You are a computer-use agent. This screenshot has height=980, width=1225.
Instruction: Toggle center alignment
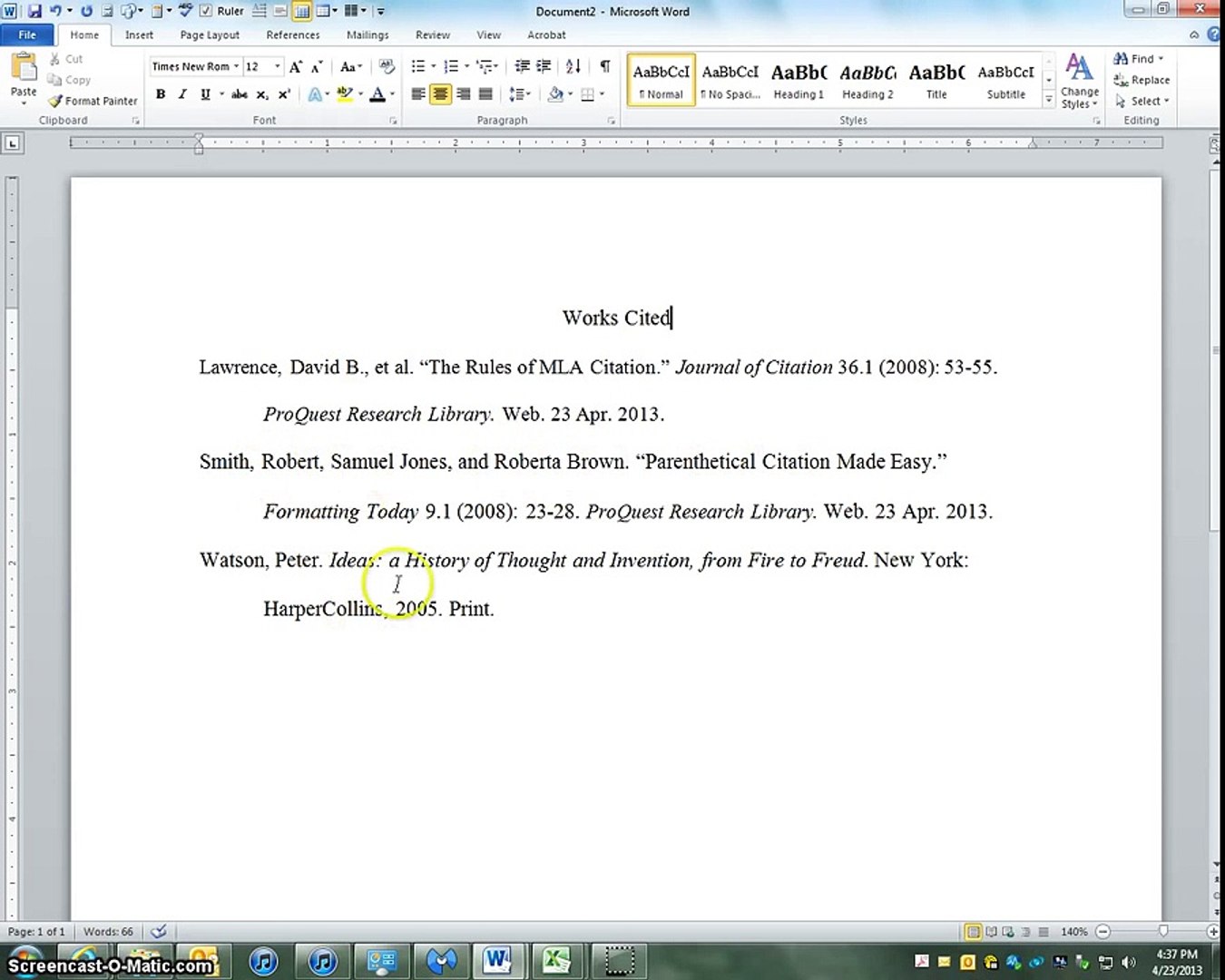[441, 93]
